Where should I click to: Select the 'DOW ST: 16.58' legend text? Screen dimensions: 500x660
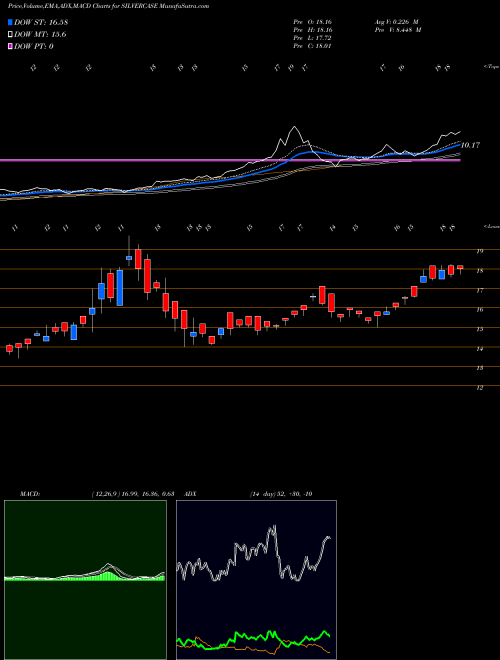[41, 22]
